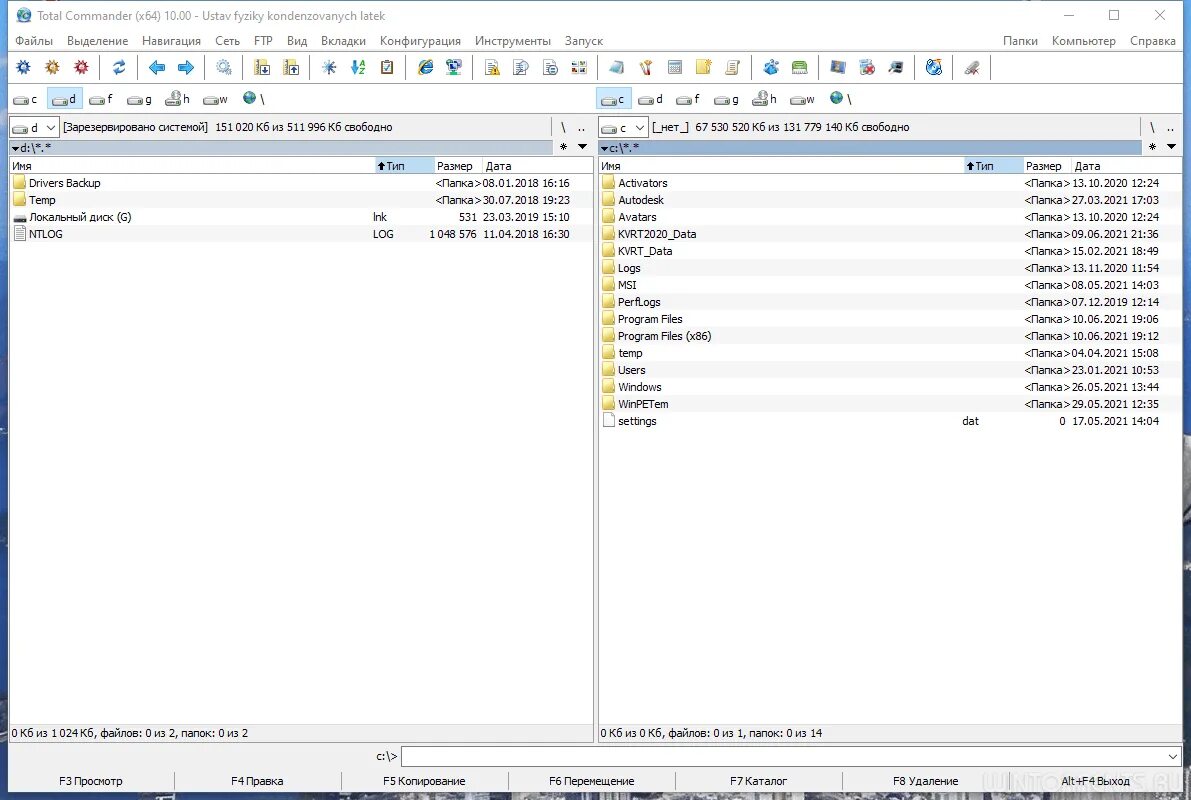1191x800 pixels.
Task: Switch left panel to drive c
Action: click(25, 99)
